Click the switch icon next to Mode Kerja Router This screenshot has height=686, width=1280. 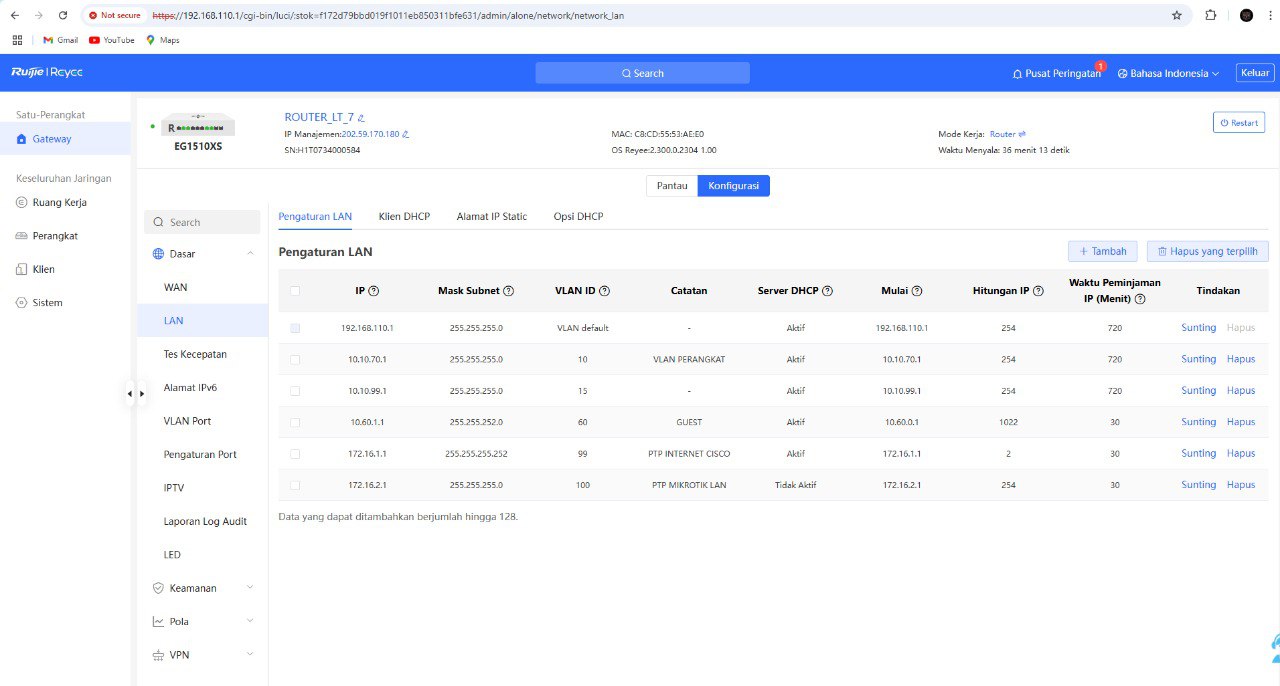click(1022, 134)
